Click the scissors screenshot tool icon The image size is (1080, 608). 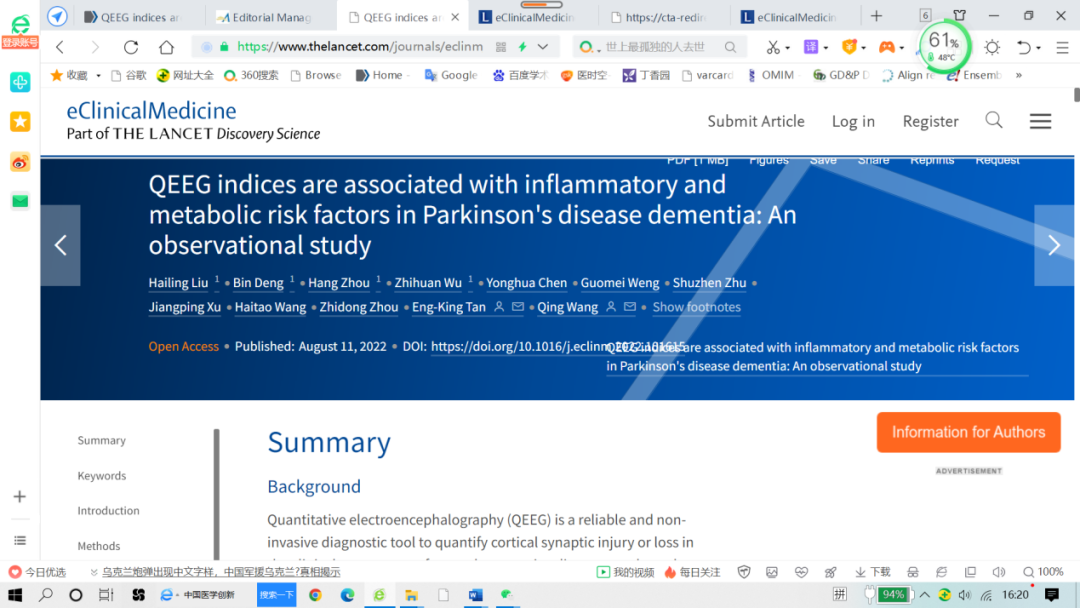point(772,47)
